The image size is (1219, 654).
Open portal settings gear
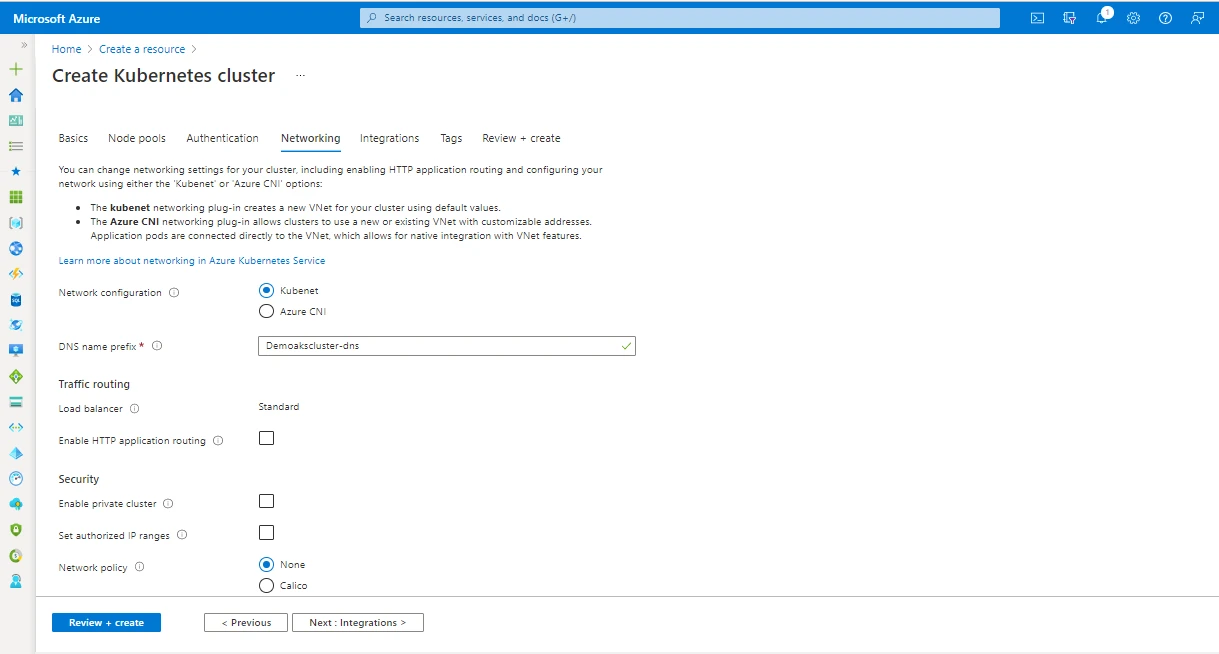click(1133, 17)
